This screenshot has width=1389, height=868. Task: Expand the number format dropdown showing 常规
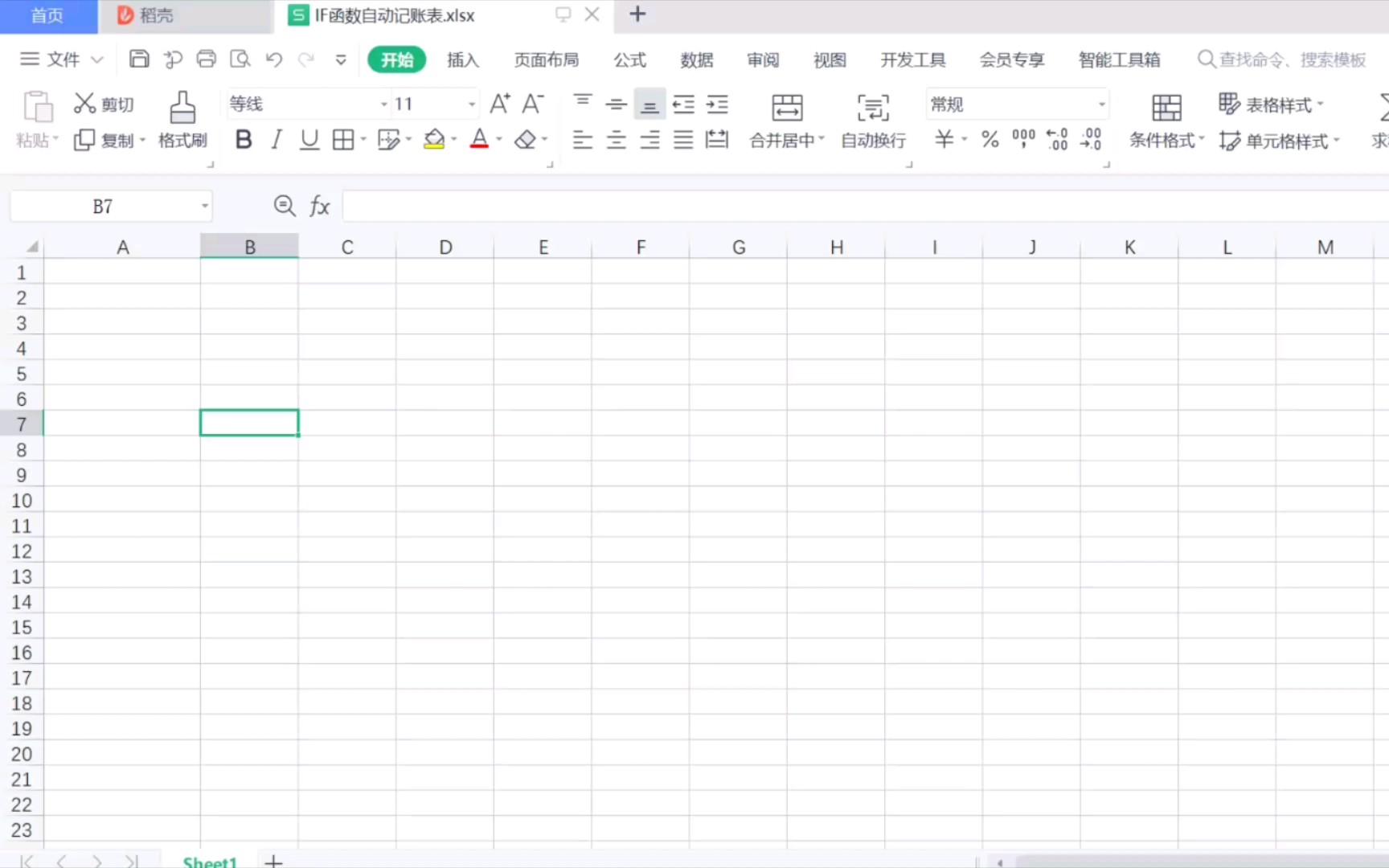(x=1100, y=104)
